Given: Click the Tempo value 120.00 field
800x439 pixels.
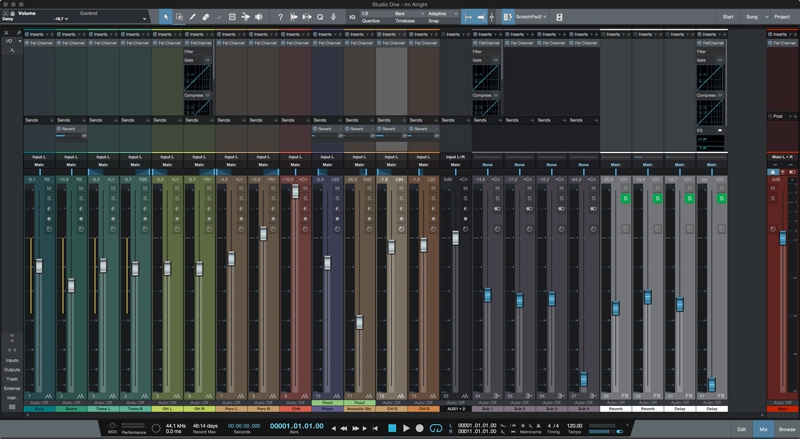Looking at the screenshot, I should [574, 425].
